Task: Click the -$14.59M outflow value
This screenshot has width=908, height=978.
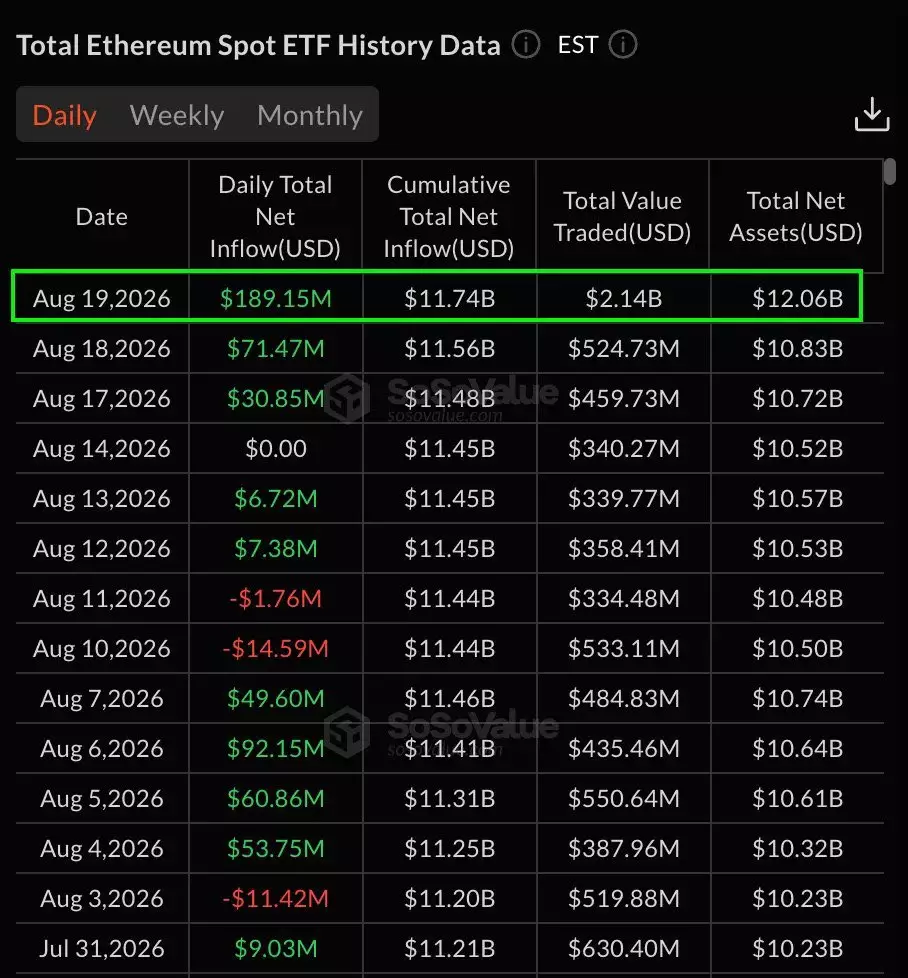Action: coord(276,649)
